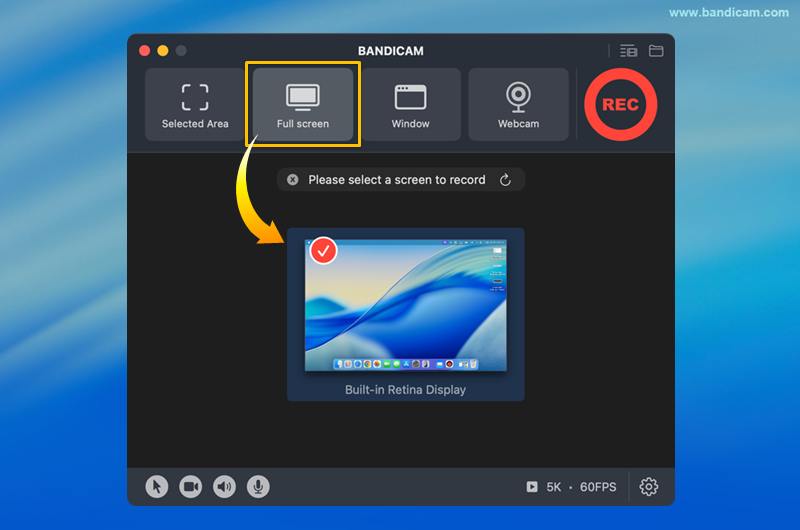This screenshot has width=800, height=530.
Task: Pick the Webcam recording mode
Action: coord(518,105)
